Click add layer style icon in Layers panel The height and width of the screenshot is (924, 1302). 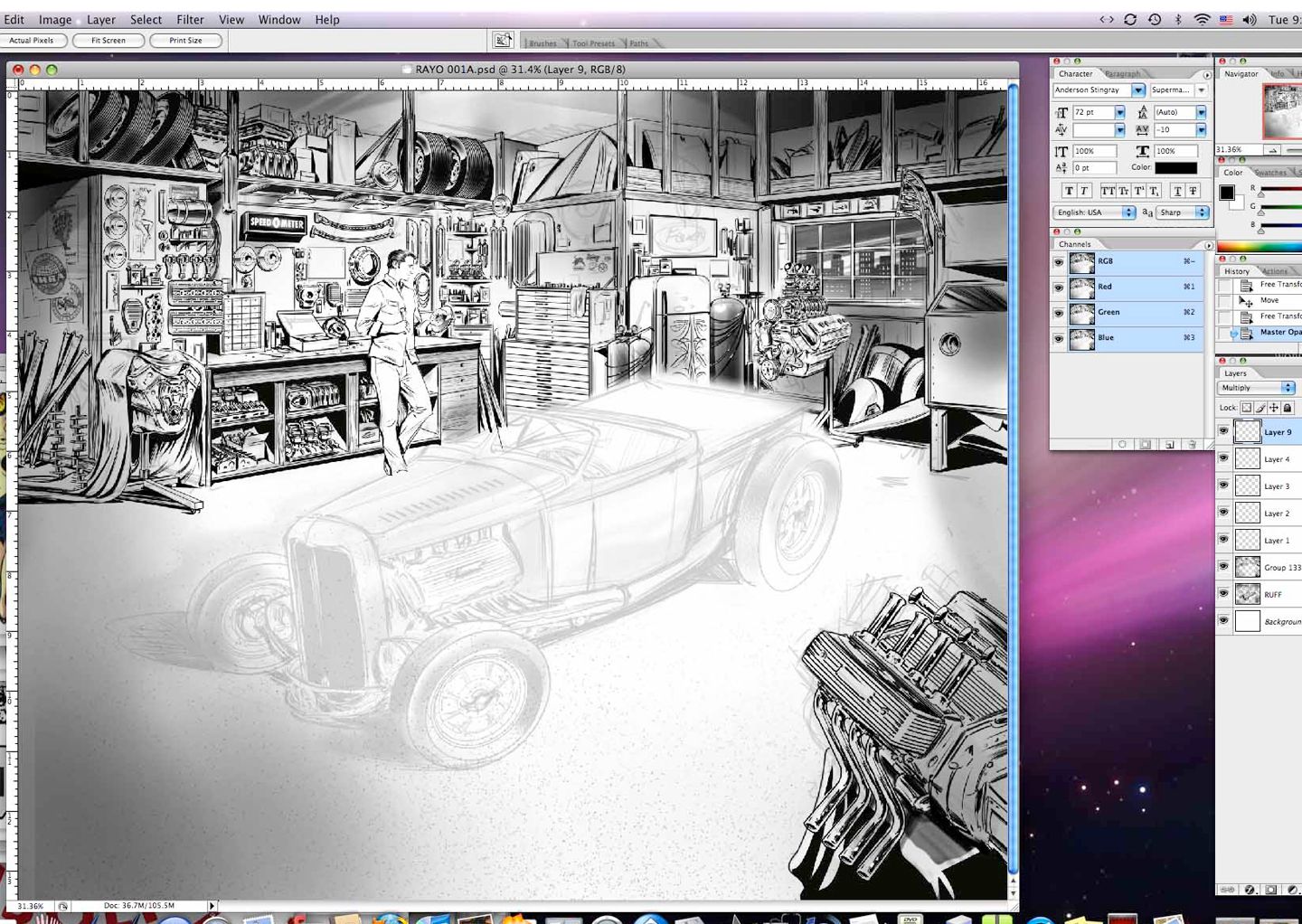pos(1250,891)
